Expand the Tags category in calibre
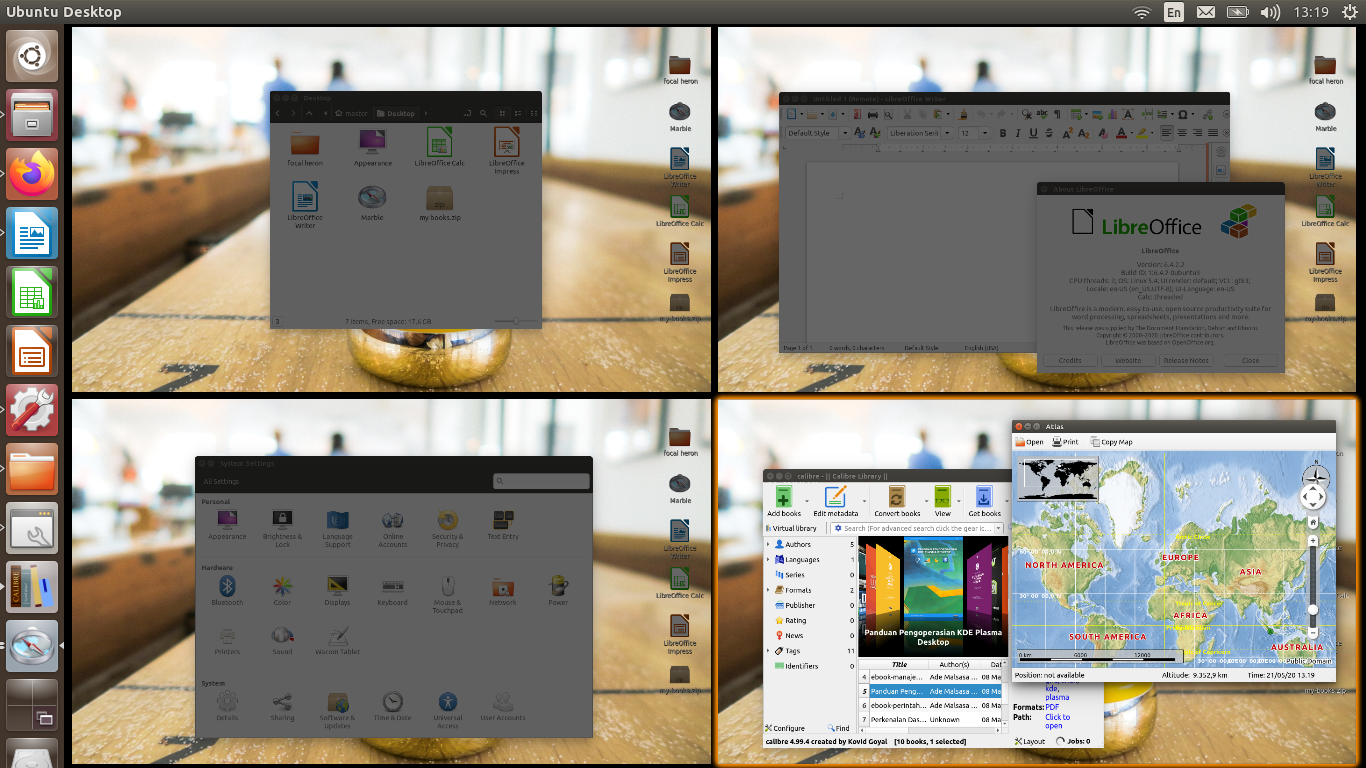 point(768,651)
